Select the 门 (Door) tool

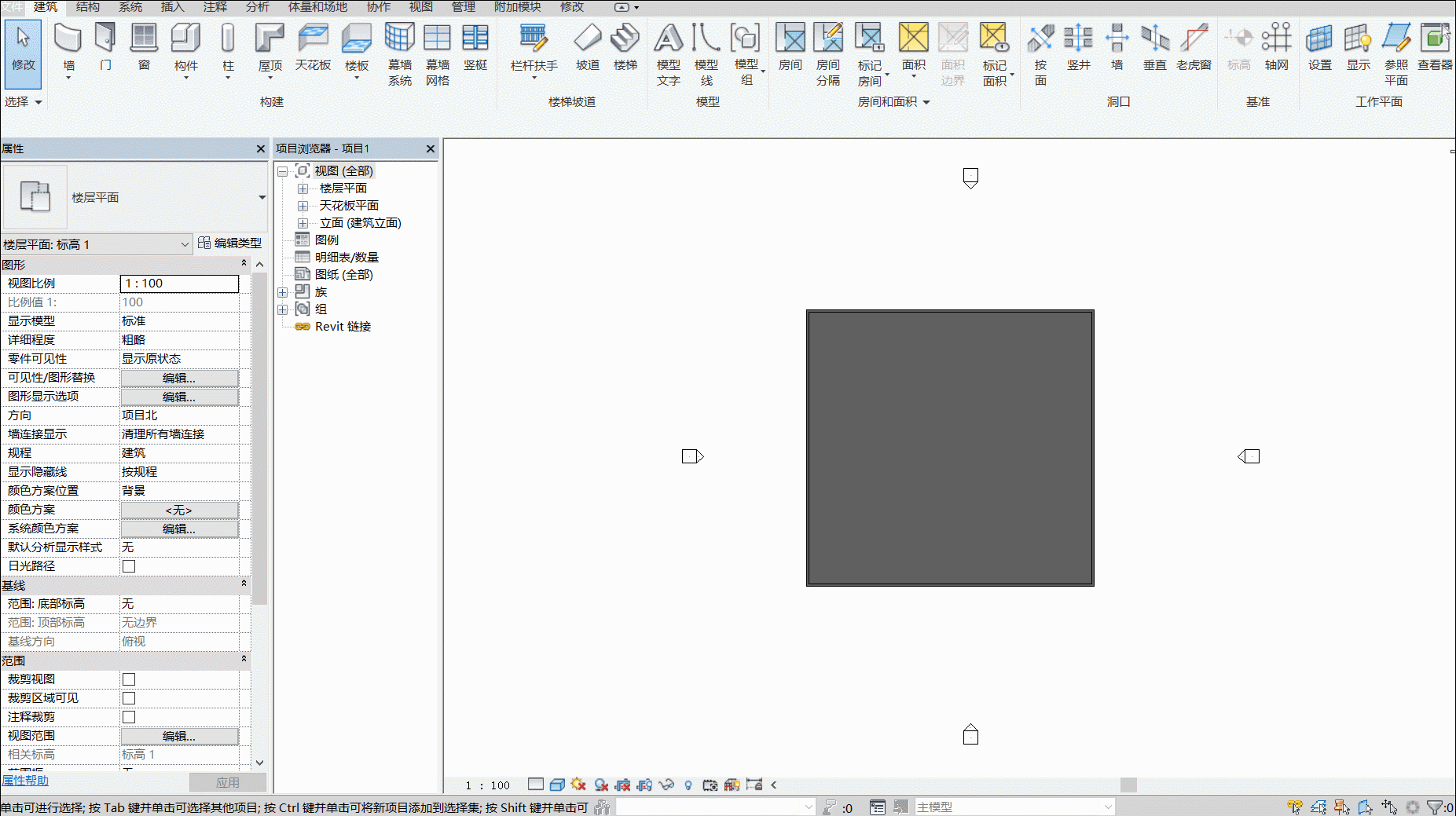pos(105,47)
